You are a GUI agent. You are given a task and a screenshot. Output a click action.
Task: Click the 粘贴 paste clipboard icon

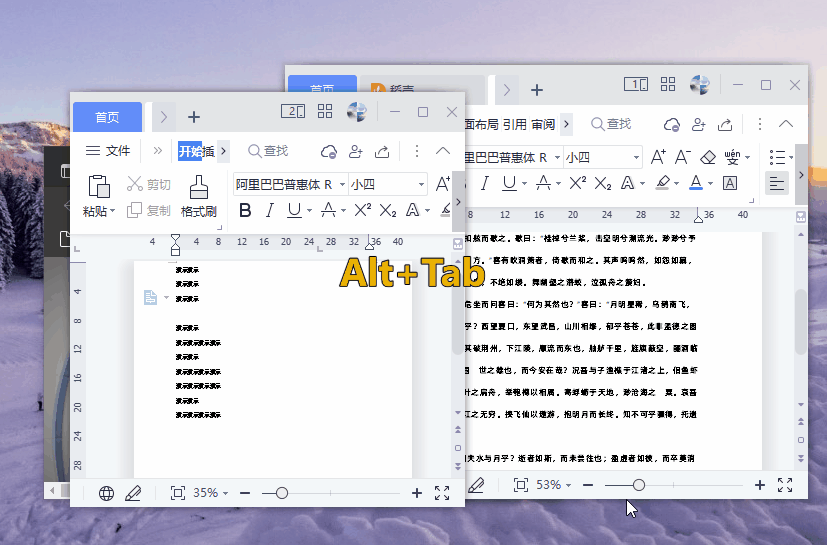tap(98, 187)
